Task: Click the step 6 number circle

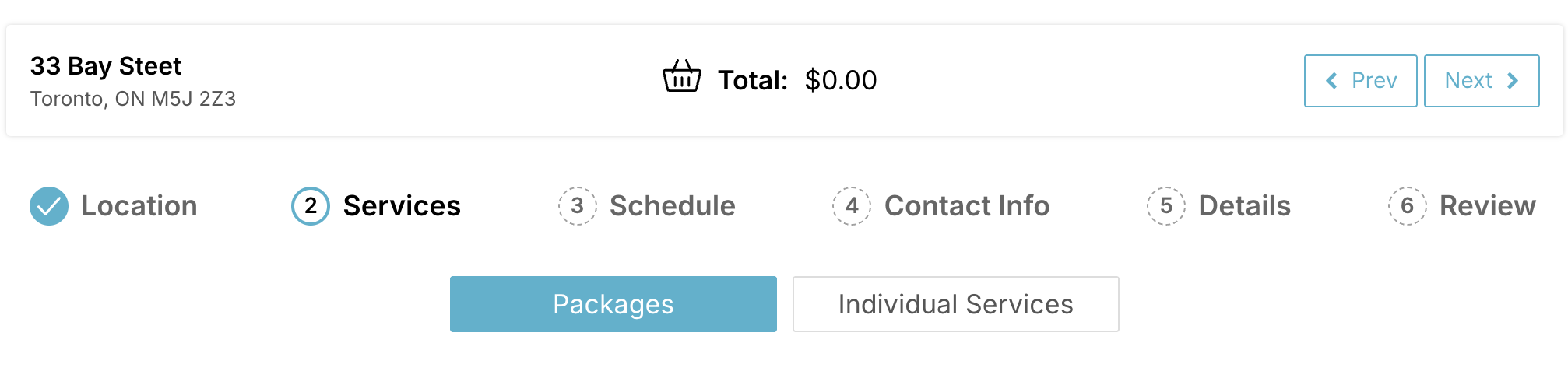Action: click(1407, 206)
